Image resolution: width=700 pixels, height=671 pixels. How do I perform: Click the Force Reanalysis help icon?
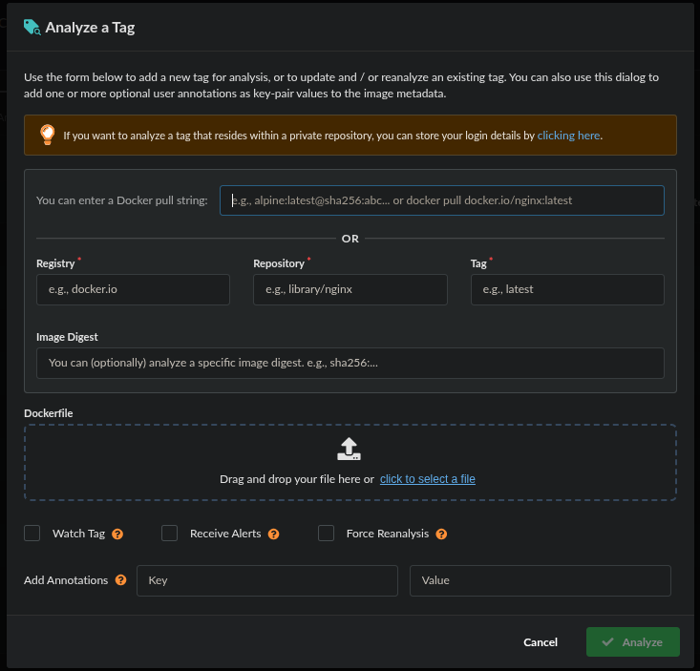pos(442,534)
